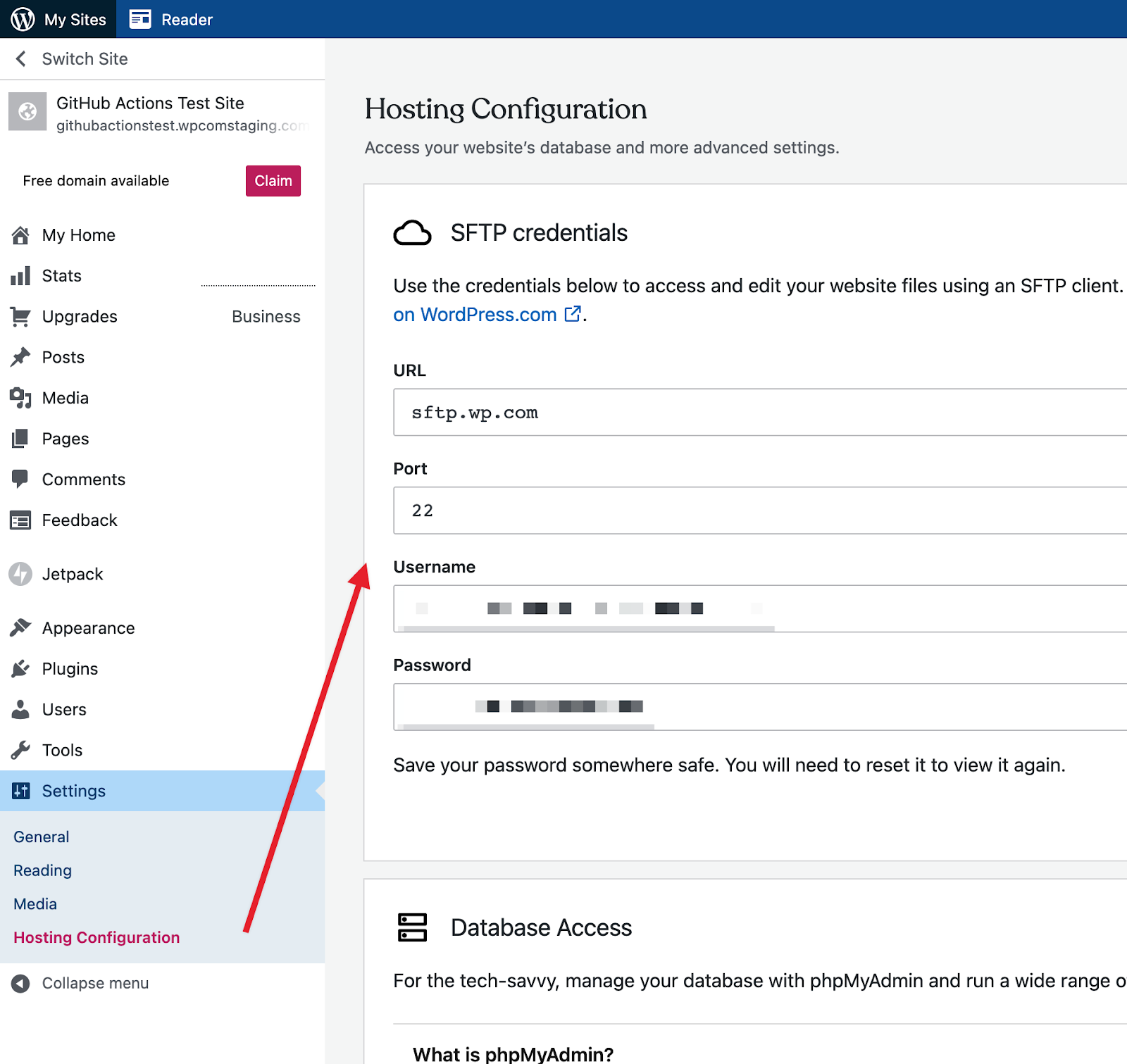Click 'Free domain available' text

pyautogui.click(x=96, y=181)
